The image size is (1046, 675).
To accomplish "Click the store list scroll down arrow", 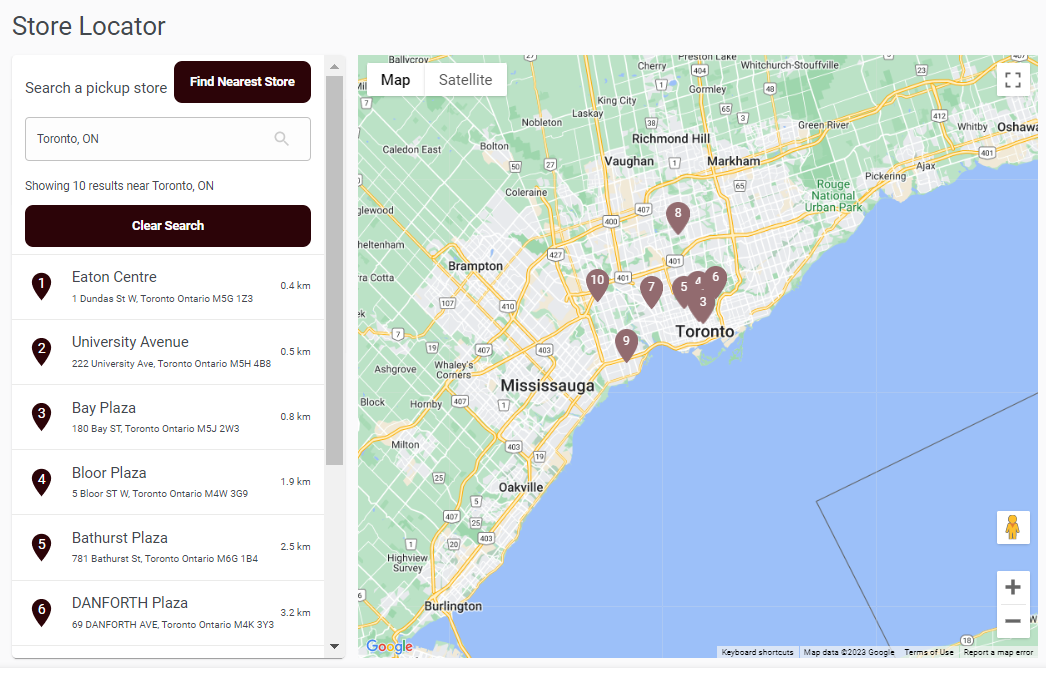I will [x=335, y=646].
